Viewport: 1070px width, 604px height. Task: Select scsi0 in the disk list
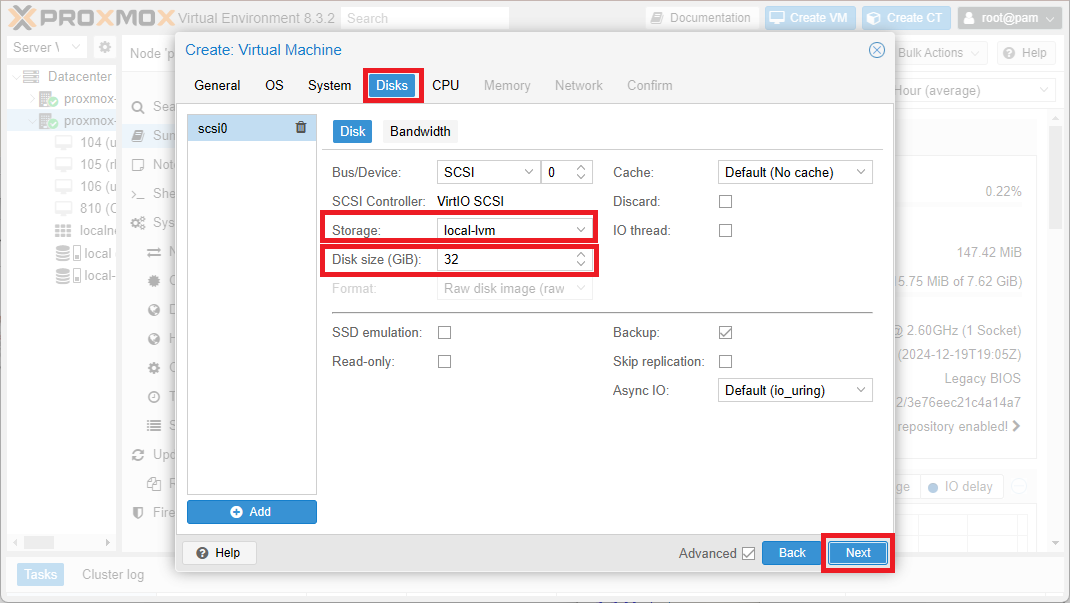(x=252, y=128)
